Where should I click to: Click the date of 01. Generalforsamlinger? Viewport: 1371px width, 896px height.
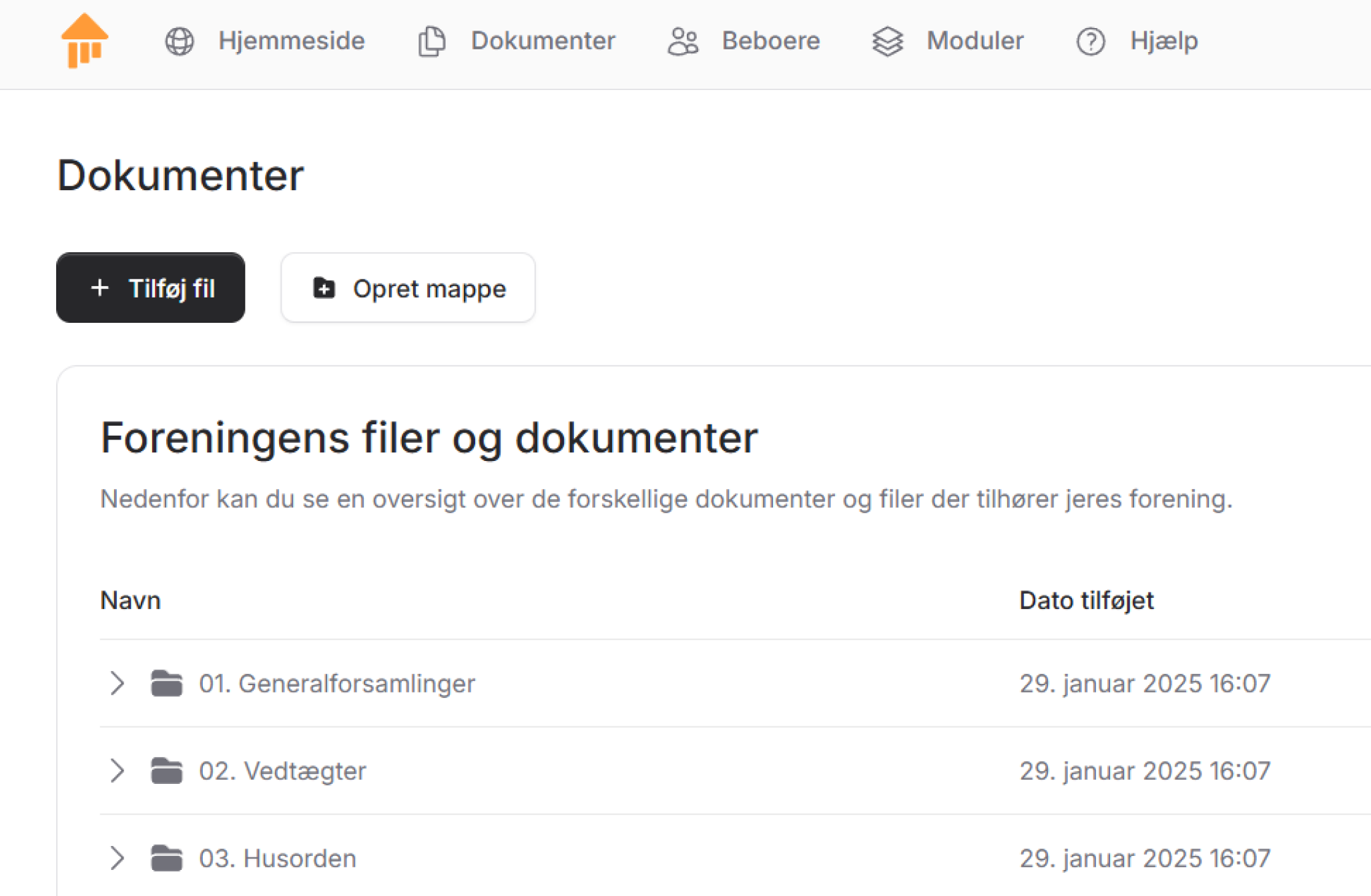coord(1145,683)
